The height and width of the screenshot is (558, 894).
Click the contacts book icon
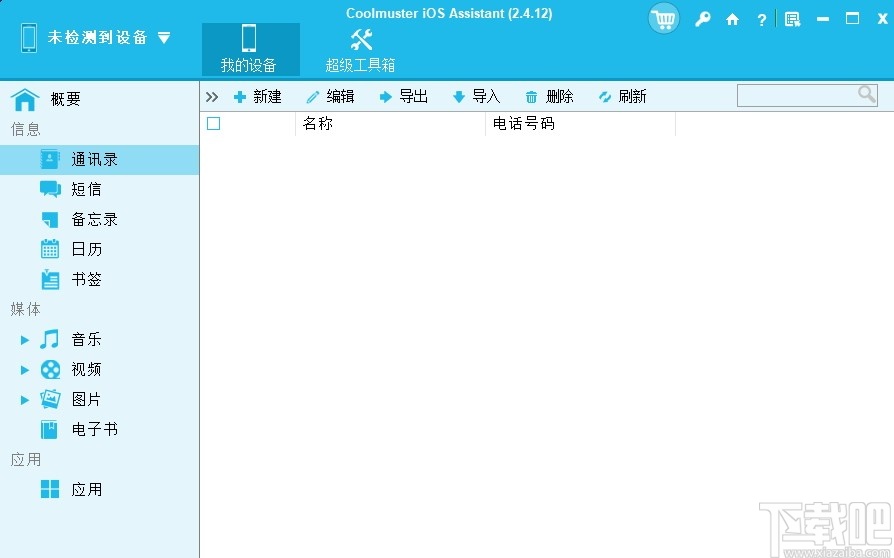50,159
